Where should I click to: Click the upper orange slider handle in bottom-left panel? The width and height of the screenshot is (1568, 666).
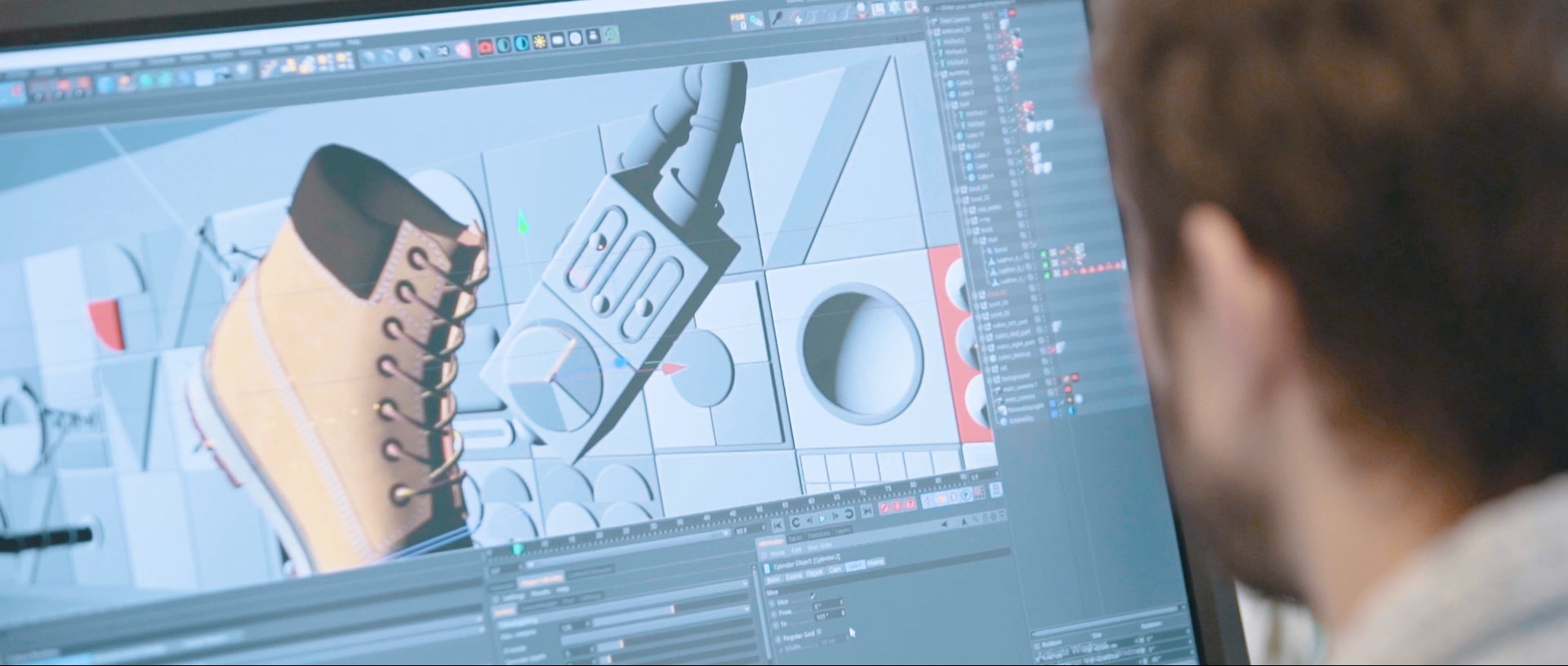tap(672, 609)
